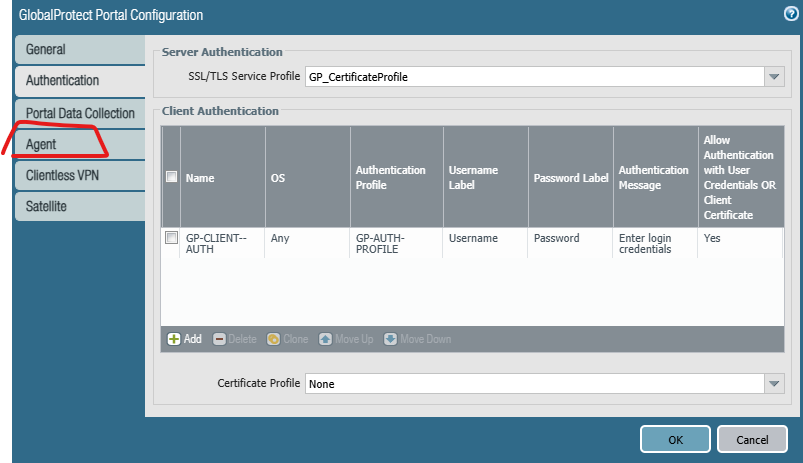
Task: Click the Clone icon
Action: [273, 339]
